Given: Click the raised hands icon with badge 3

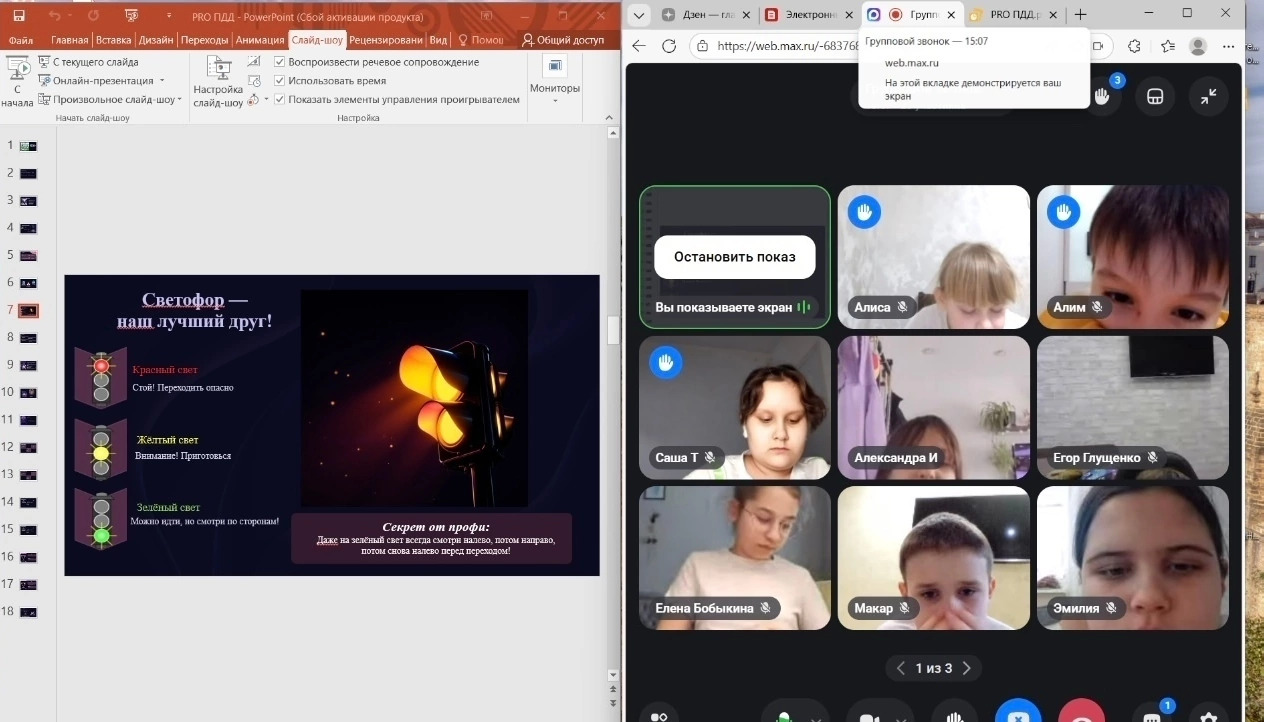Looking at the screenshot, I should [x=1102, y=96].
